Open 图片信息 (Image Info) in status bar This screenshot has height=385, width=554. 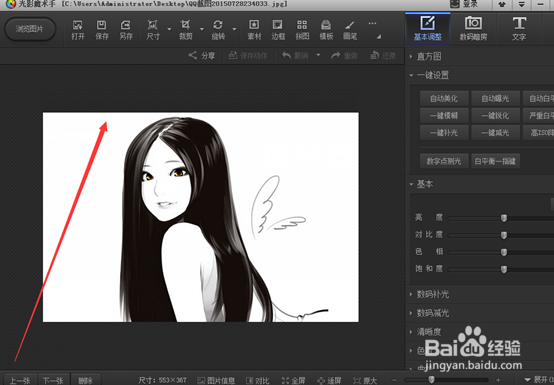pyautogui.click(x=216, y=380)
